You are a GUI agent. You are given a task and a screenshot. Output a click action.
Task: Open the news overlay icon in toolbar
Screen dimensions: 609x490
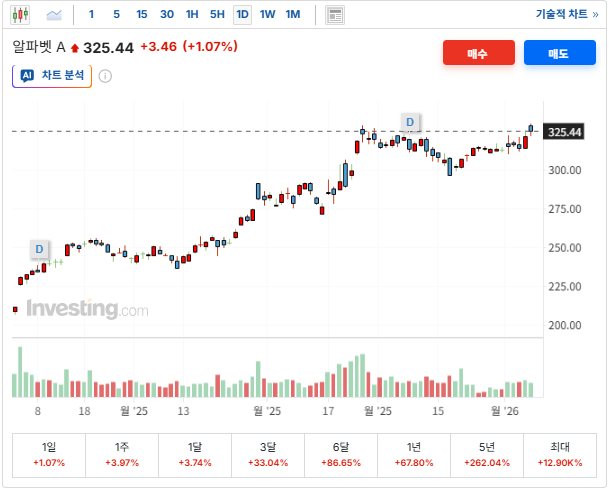click(335, 16)
